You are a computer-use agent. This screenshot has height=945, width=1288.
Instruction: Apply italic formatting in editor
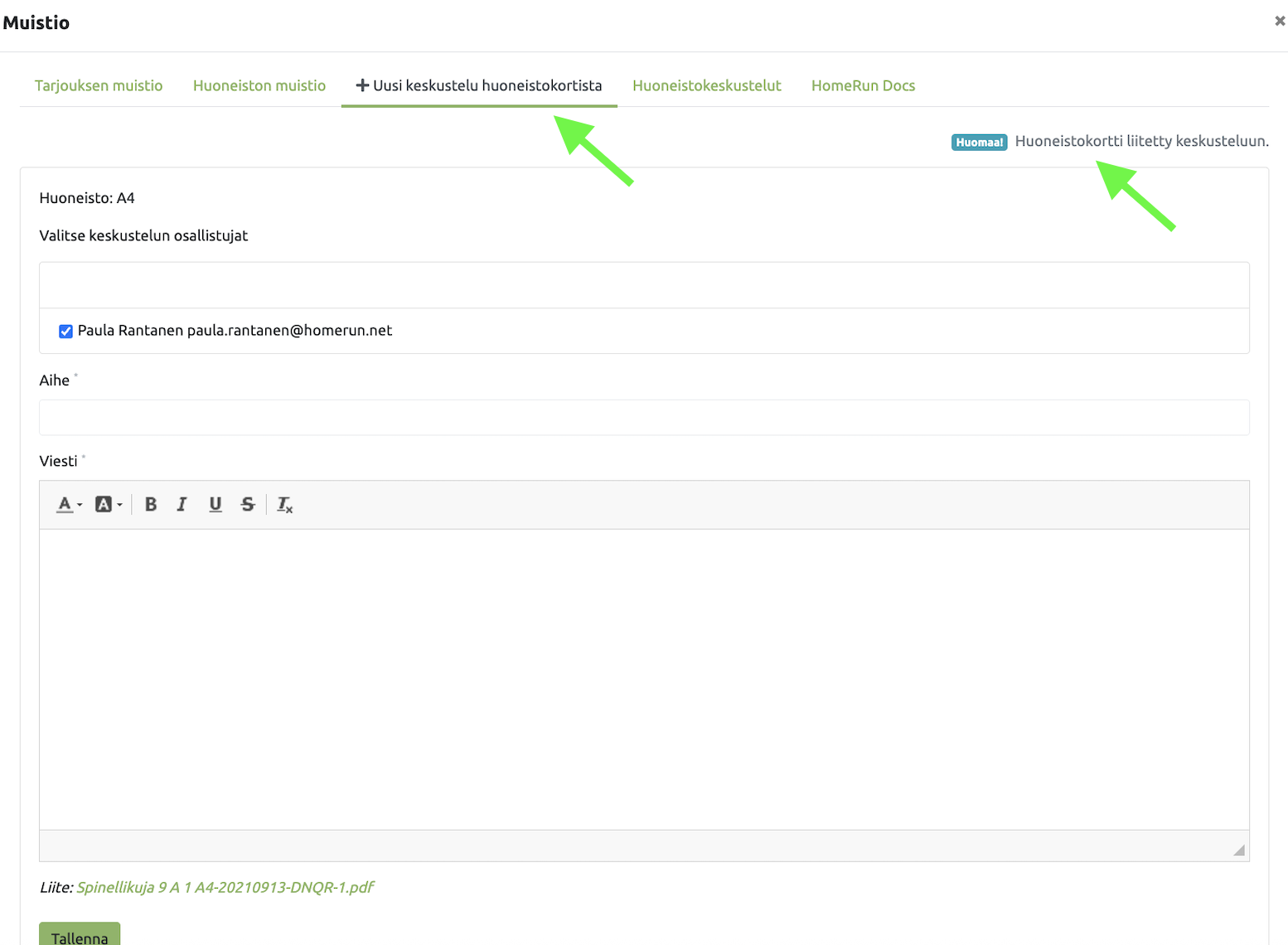182,504
